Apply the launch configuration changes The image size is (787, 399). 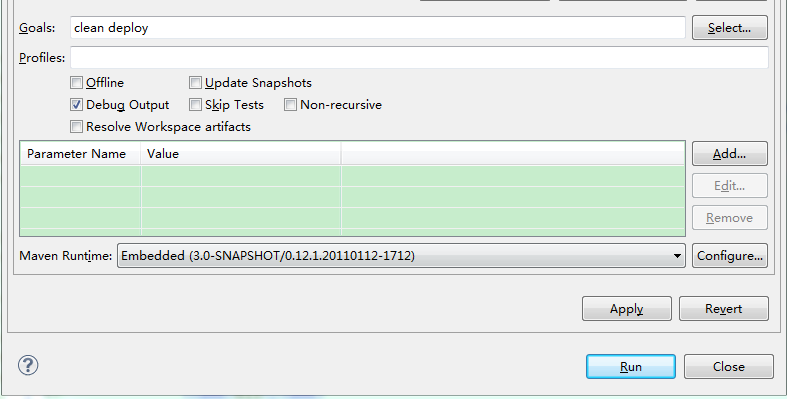pyautogui.click(x=627, y=309)
